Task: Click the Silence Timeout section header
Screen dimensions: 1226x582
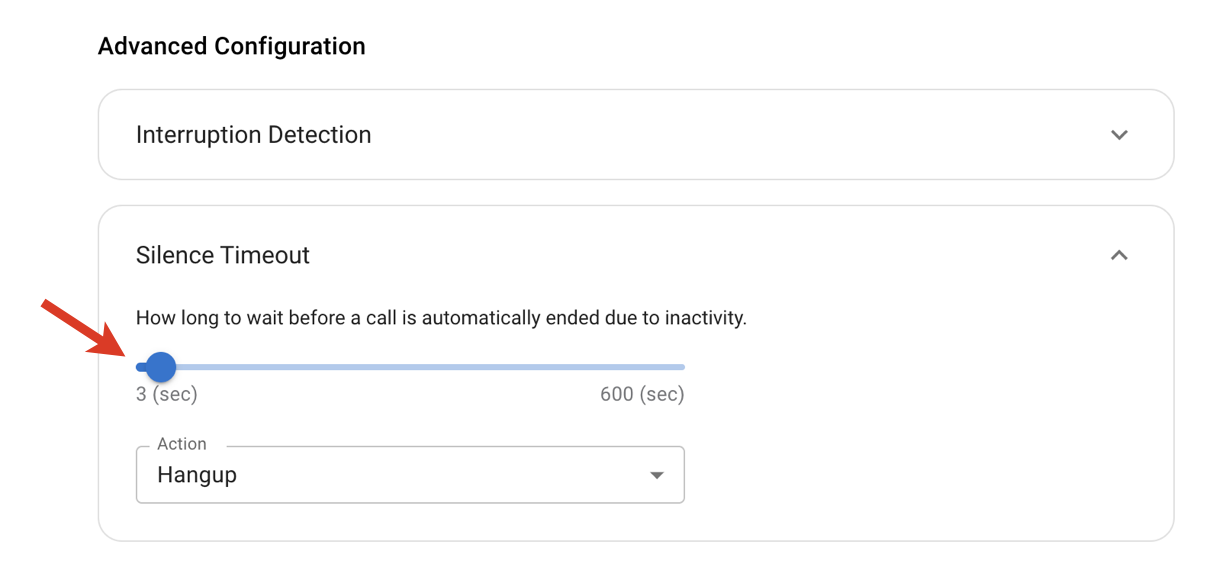Action: (x=222, y=255)
